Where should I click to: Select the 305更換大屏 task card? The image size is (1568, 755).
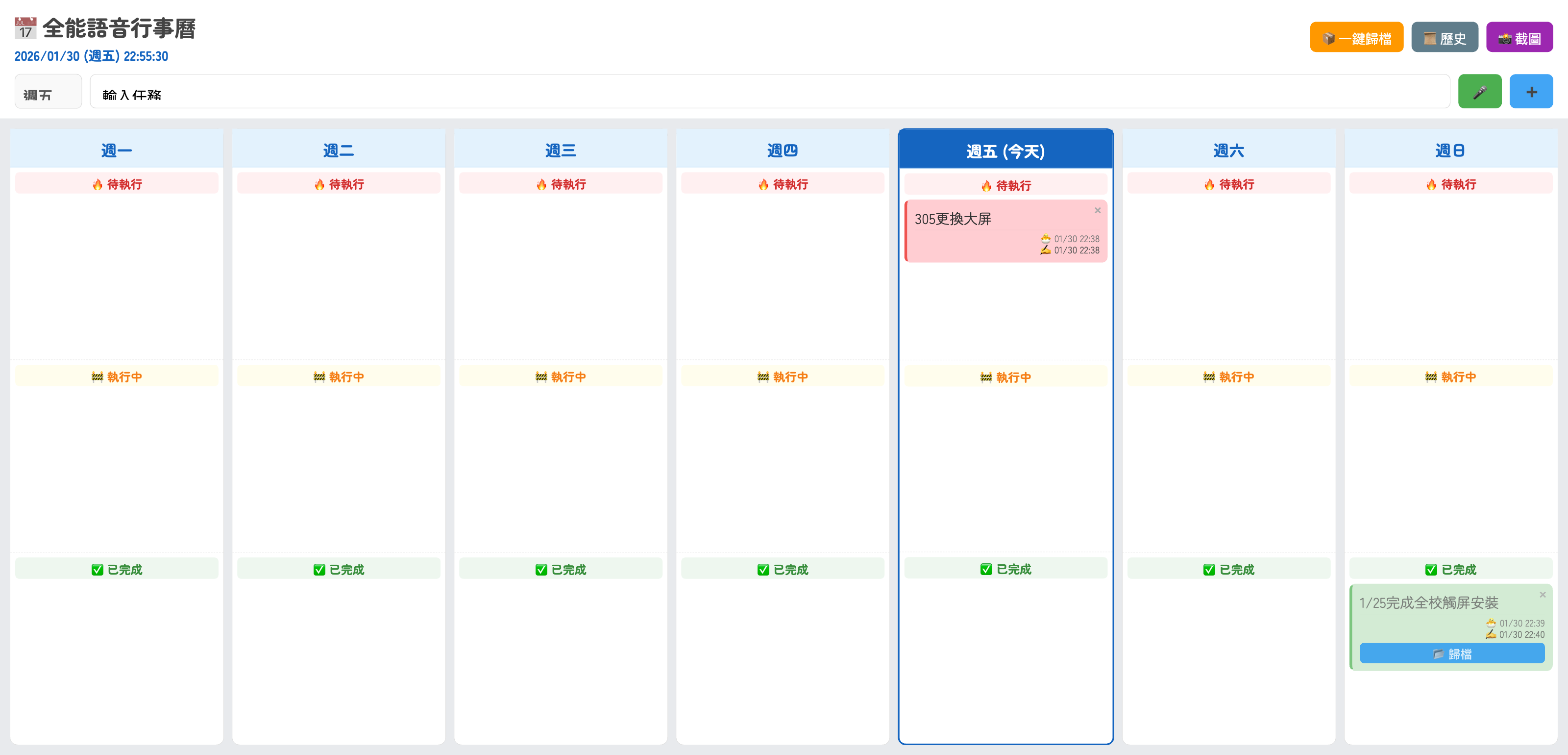[1005, 231]
